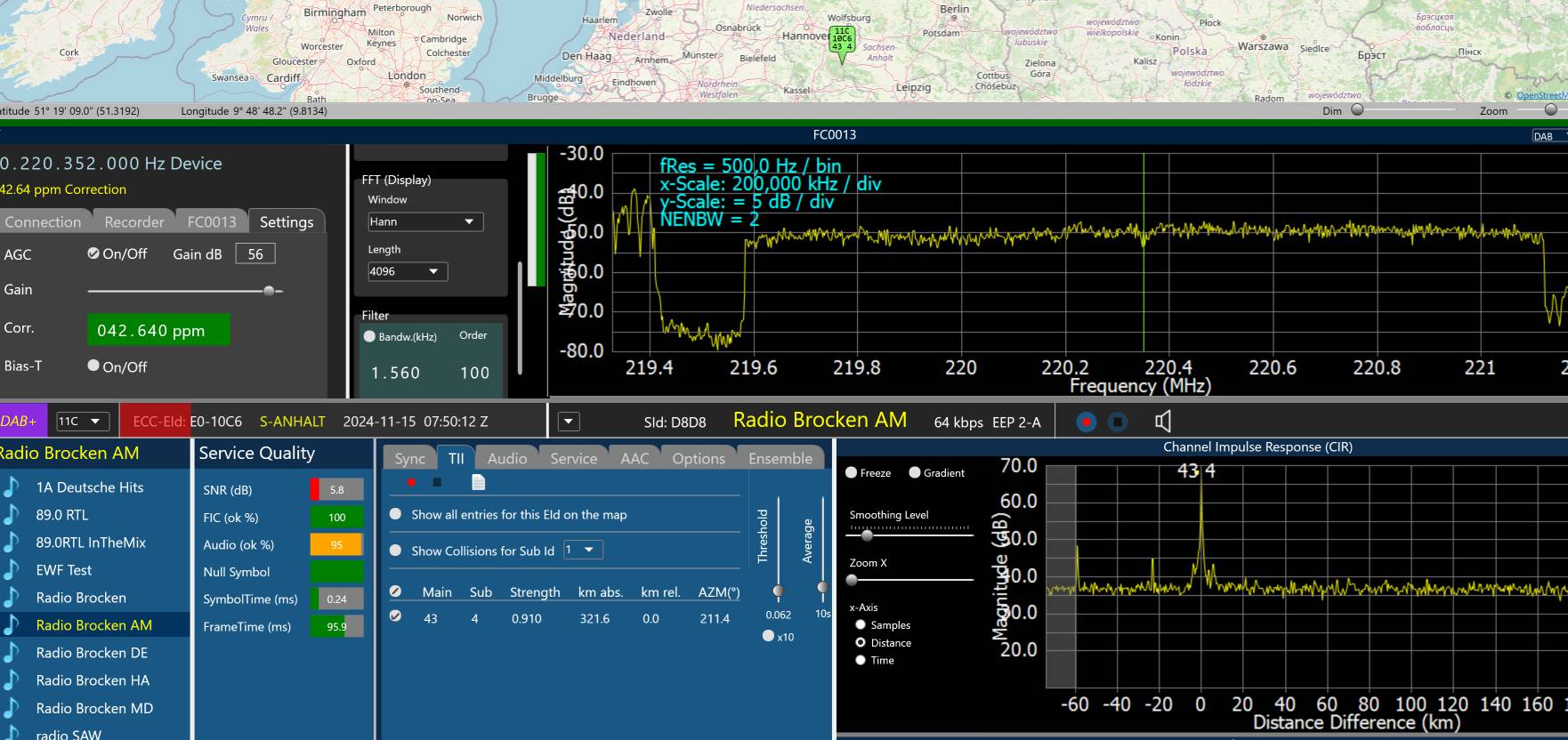1568x740 pixels.
Task: Select the Radio Brocken HA service
Action: pyautogui.click(x=93, y=680)
